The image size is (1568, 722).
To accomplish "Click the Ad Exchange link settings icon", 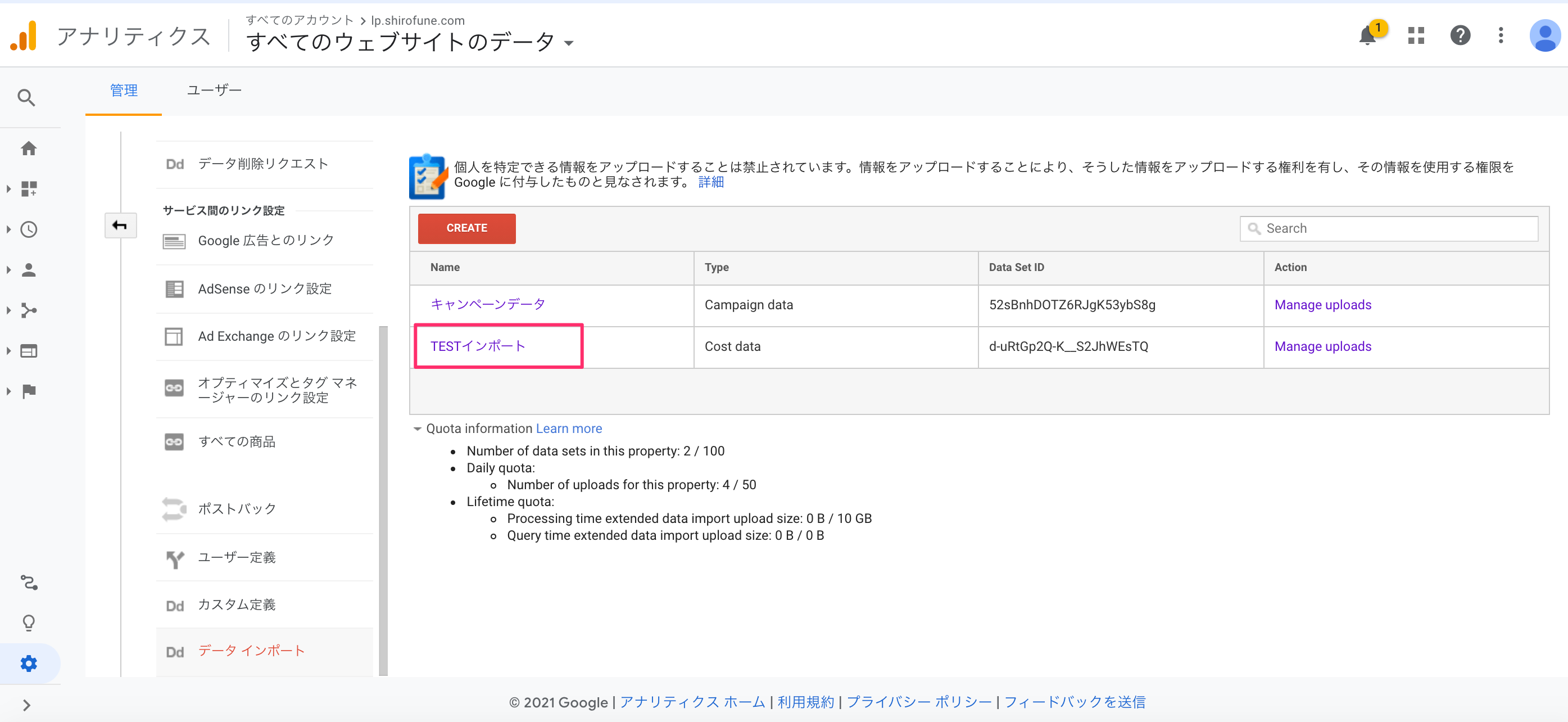I will [174, 337].
